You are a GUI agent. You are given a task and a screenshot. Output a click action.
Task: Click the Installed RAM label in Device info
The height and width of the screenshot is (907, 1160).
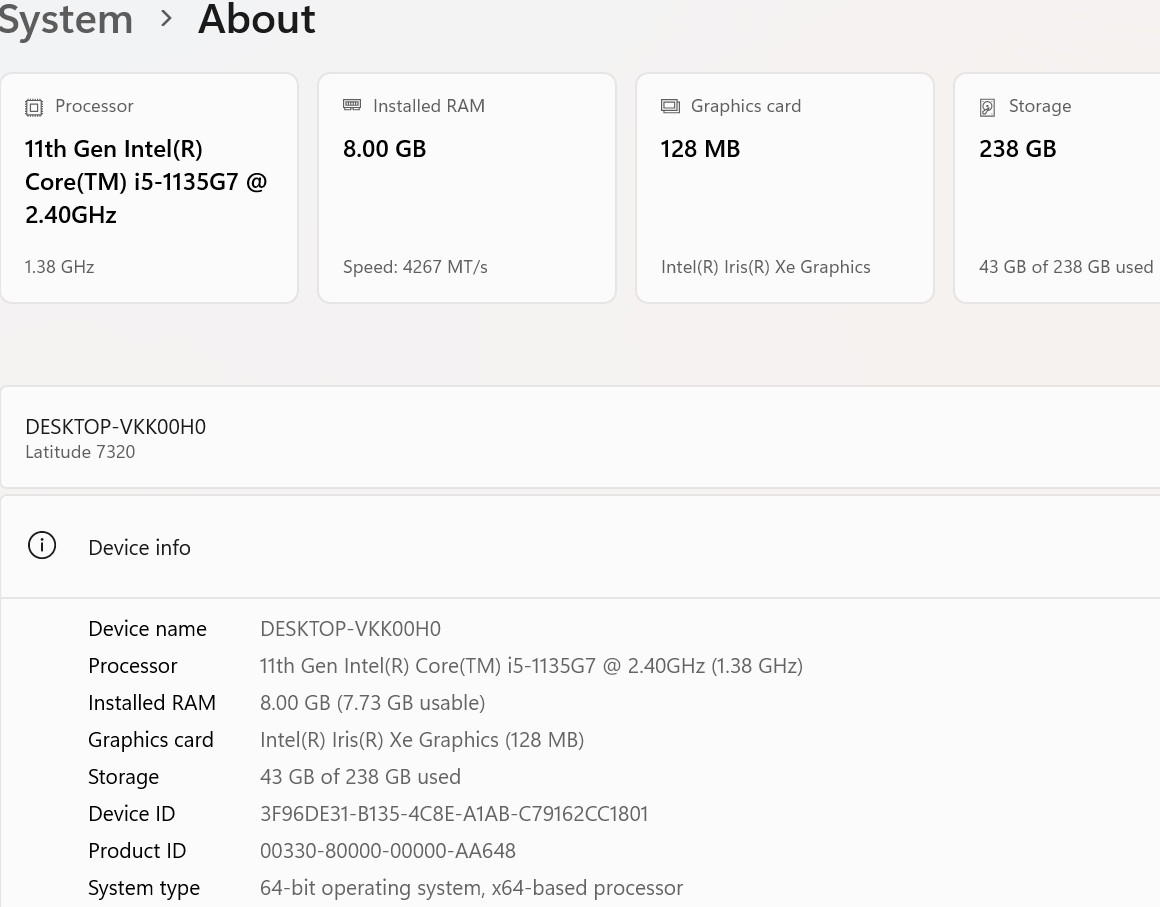[x=152, y=703]
